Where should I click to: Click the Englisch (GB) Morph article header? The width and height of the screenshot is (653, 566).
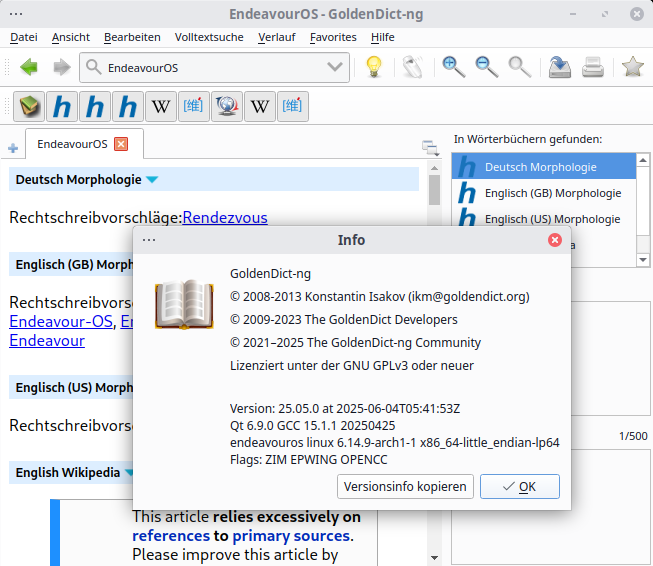pyautogui.click(x=71, y=264)
